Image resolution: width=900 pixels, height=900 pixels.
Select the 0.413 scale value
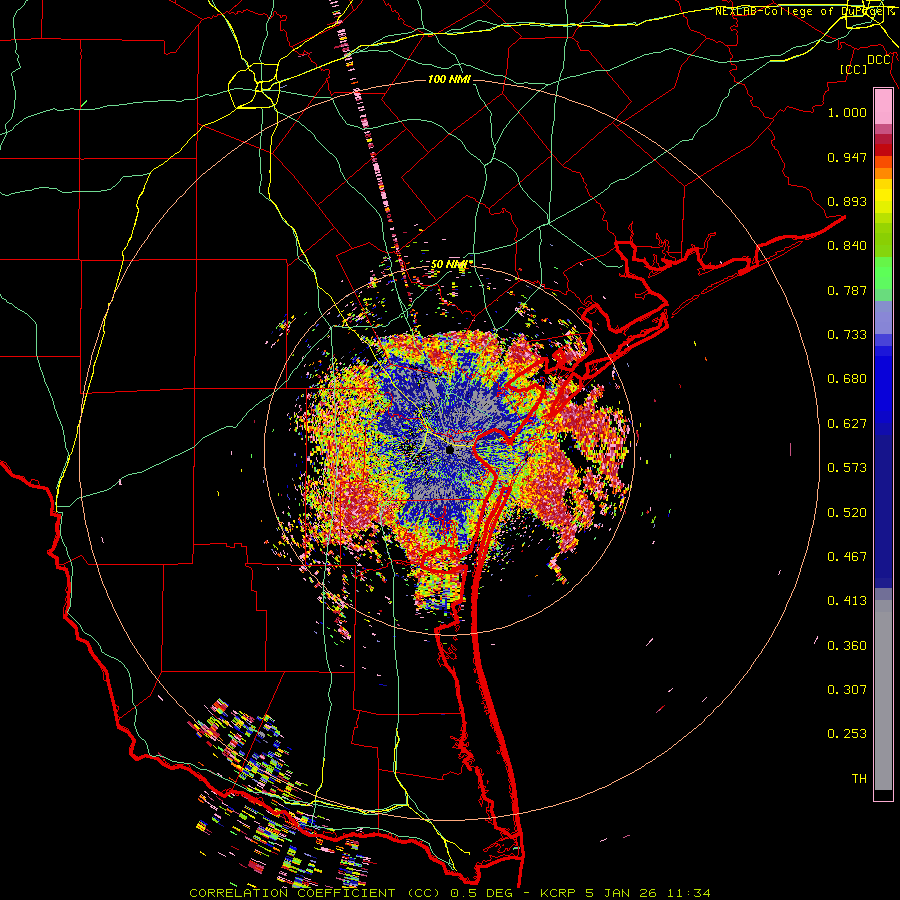pos(847,601)
